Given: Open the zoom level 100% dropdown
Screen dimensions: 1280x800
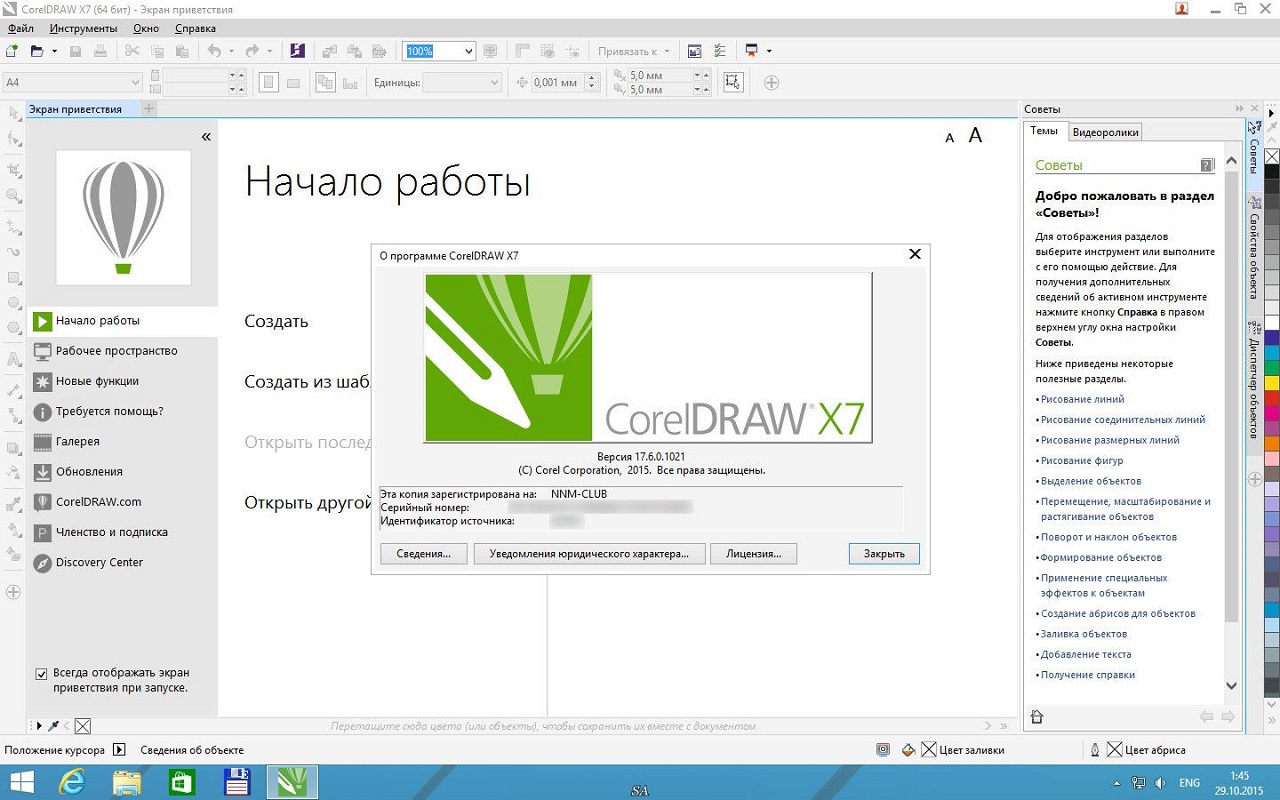Looking at the screenshot, I should [x=468, y=51].
